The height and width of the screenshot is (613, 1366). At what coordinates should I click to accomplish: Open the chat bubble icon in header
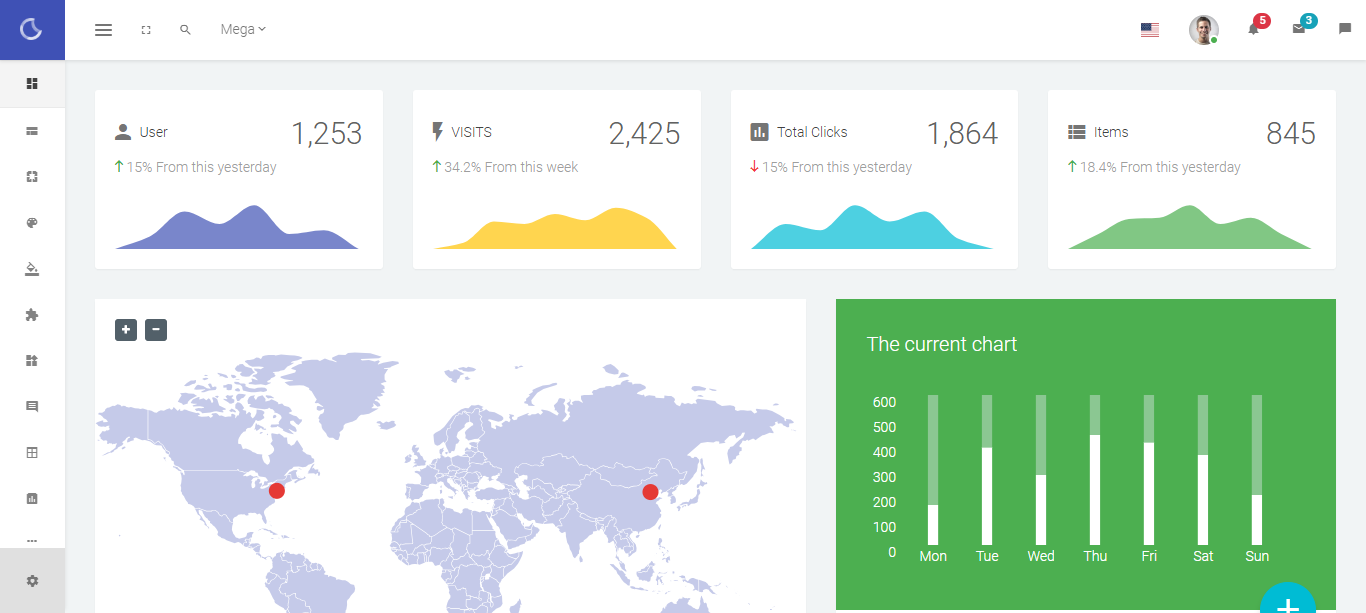(1345, 30)
